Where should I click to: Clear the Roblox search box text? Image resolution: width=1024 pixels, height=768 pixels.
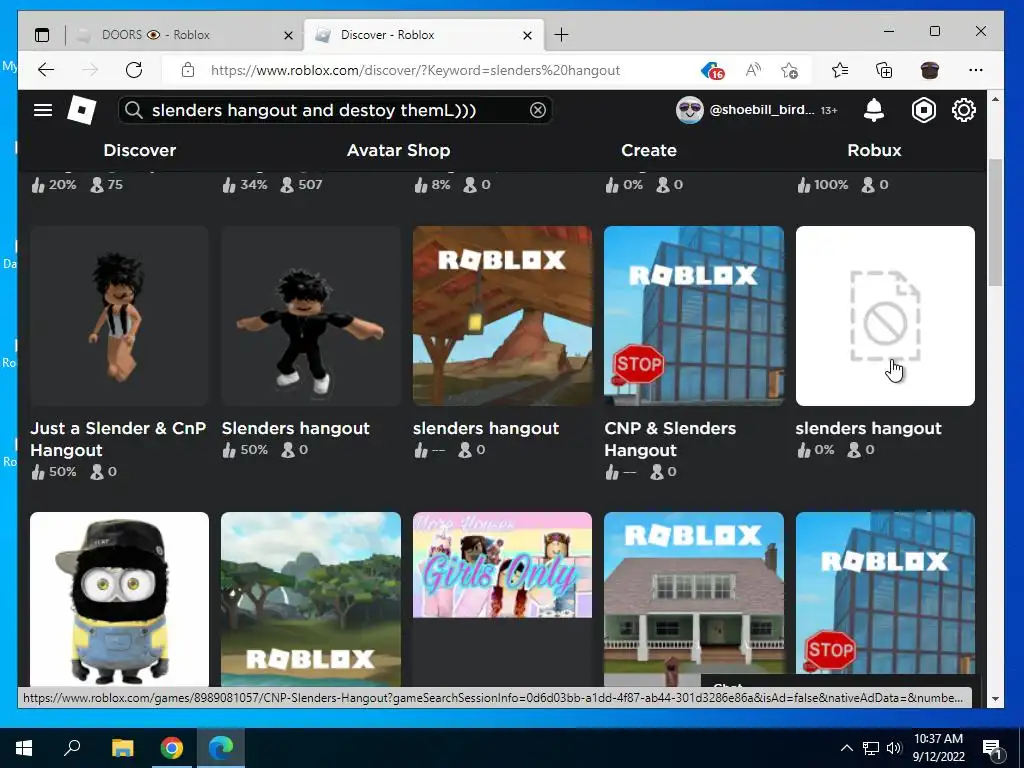[x=537, y=110]
